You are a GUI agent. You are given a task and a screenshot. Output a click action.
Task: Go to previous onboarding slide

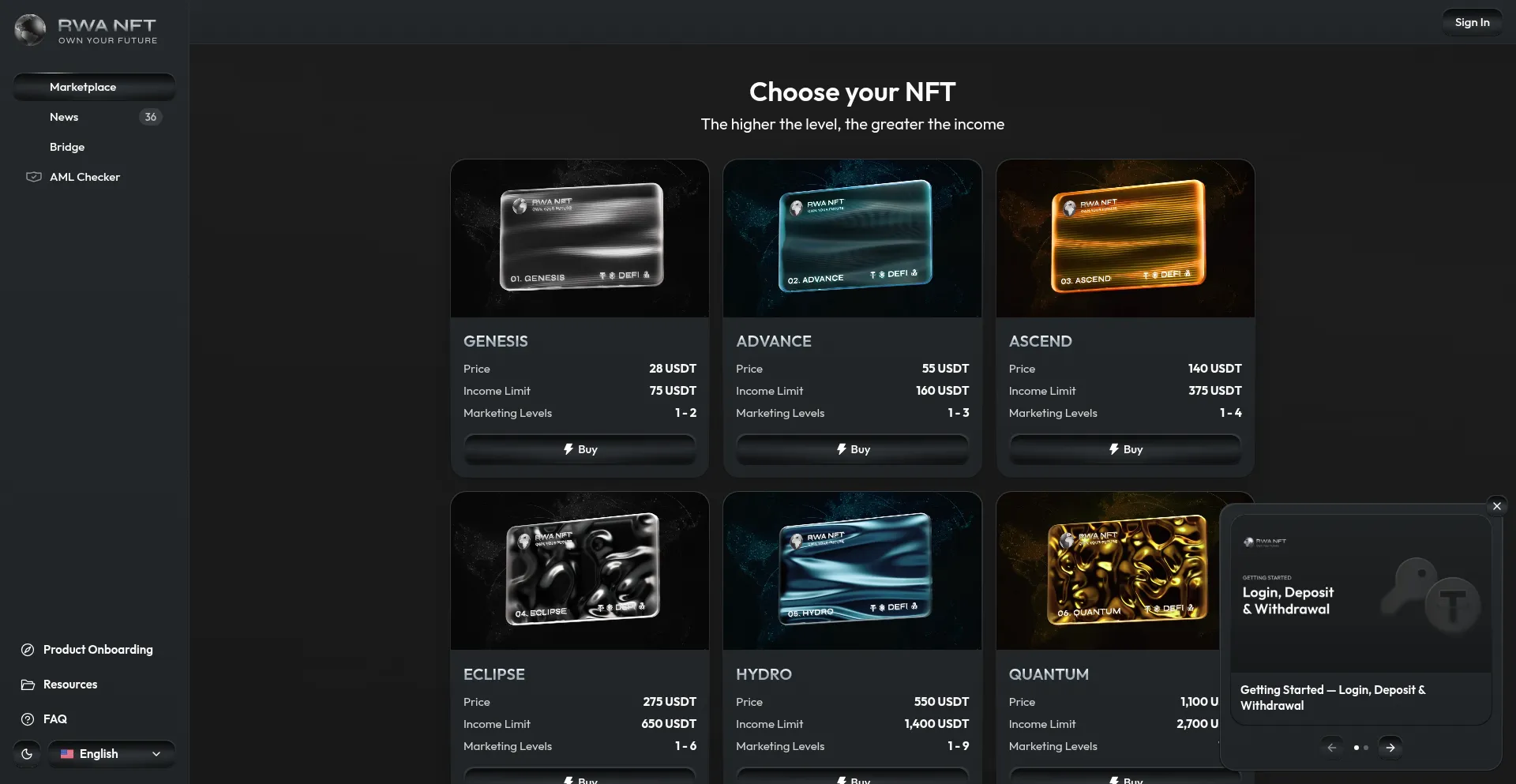[1332, 748]
